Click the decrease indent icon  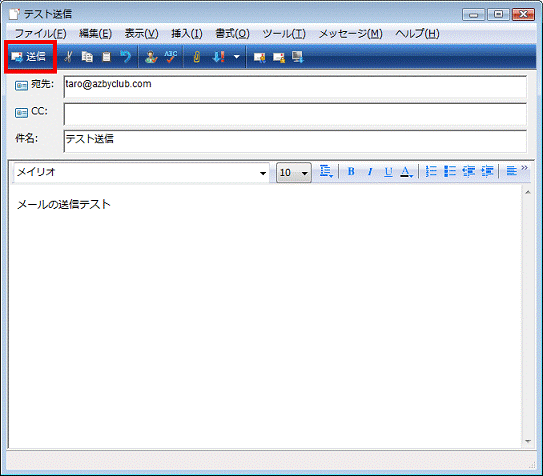click(x=469, y=171)
